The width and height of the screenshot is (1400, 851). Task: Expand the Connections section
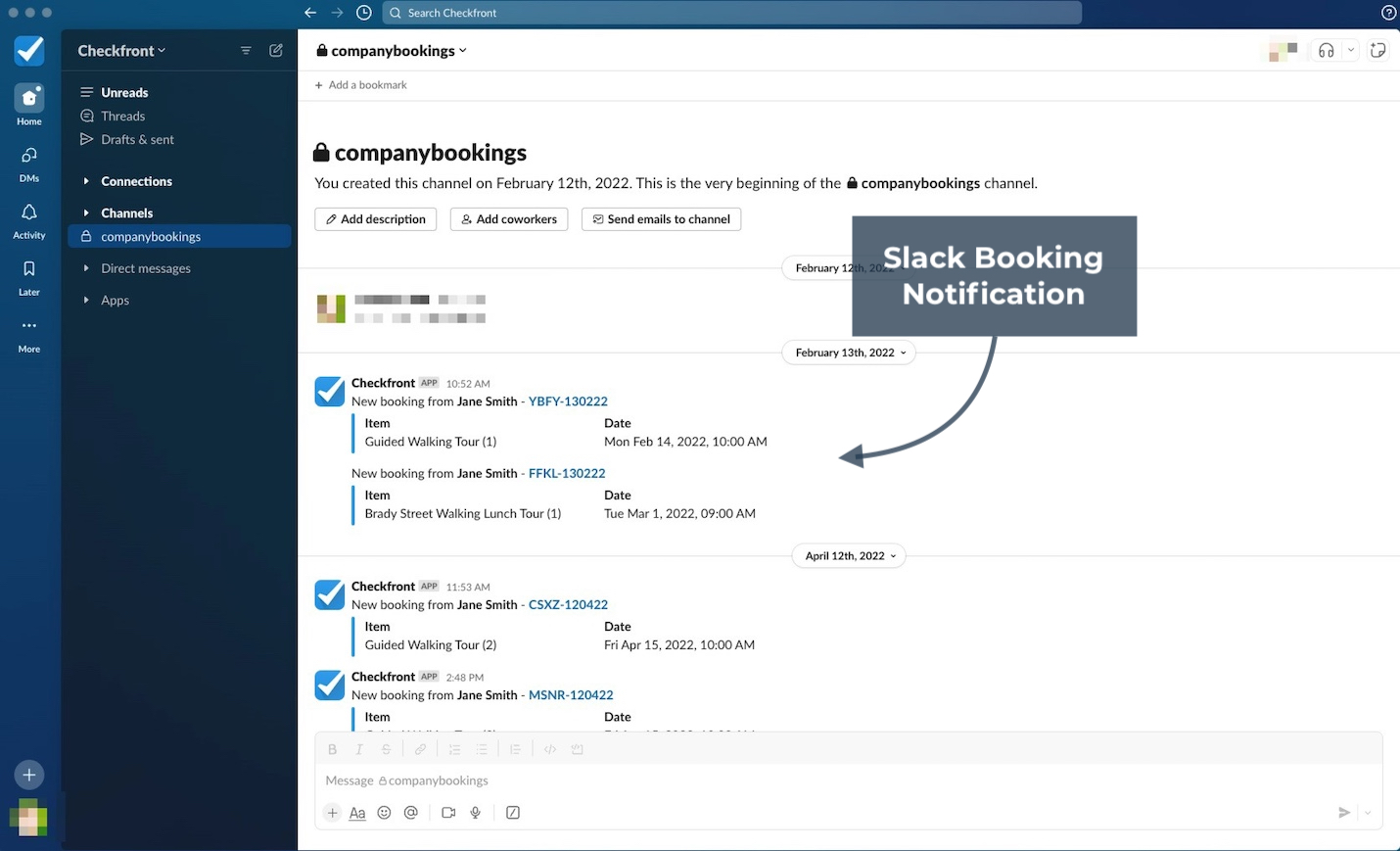[86, 181]
